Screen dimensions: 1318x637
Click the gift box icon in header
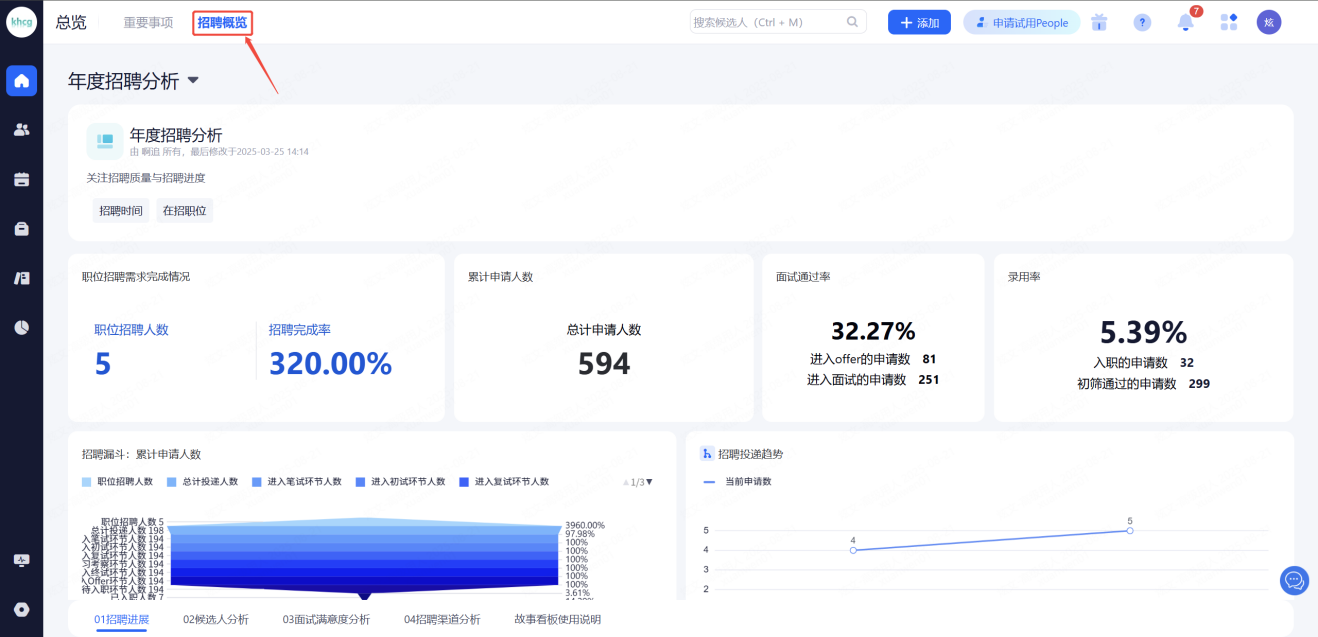pyautogui.click(x=1100, y=22)
